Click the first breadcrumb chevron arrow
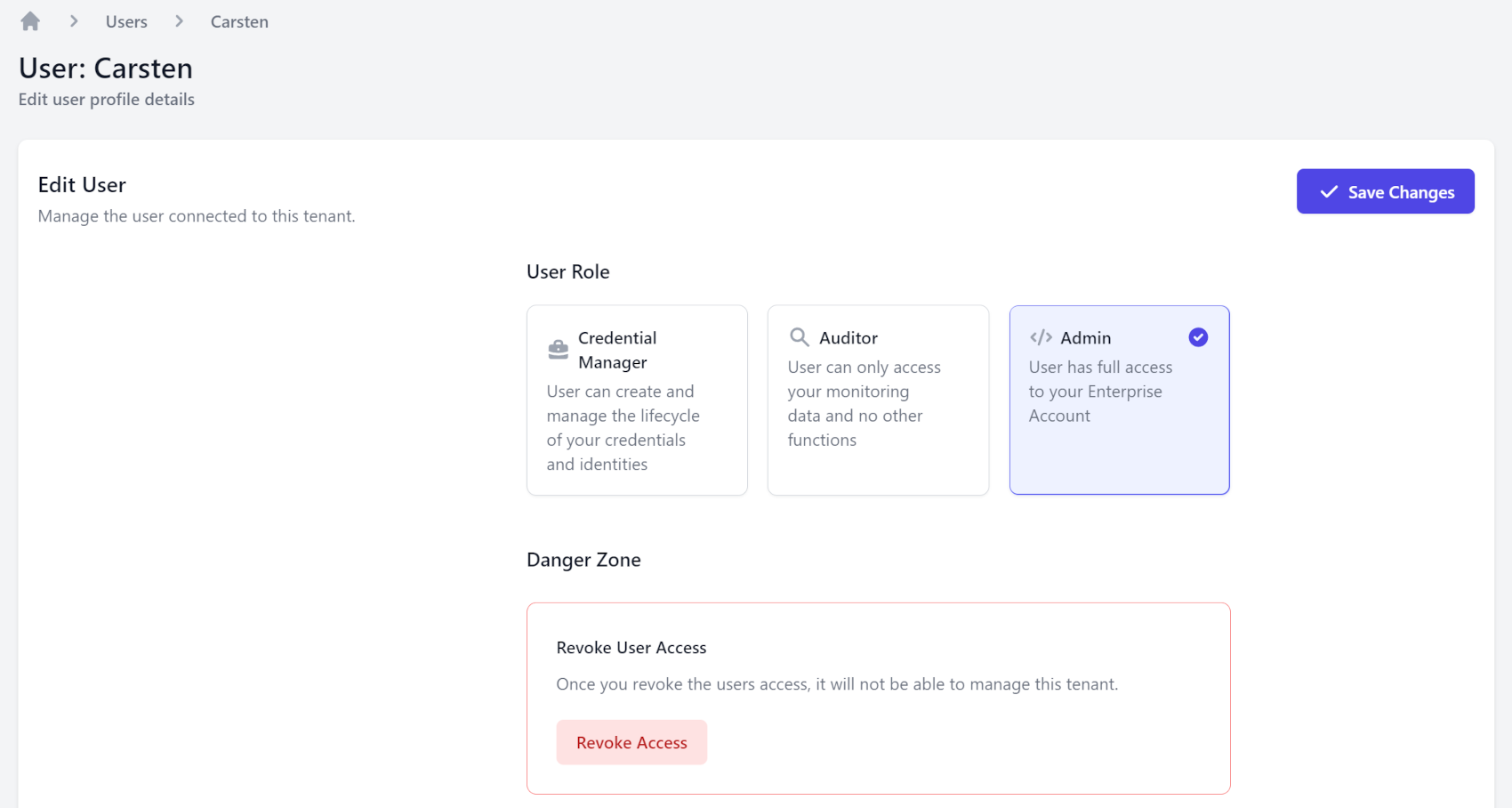 point(74,20)
